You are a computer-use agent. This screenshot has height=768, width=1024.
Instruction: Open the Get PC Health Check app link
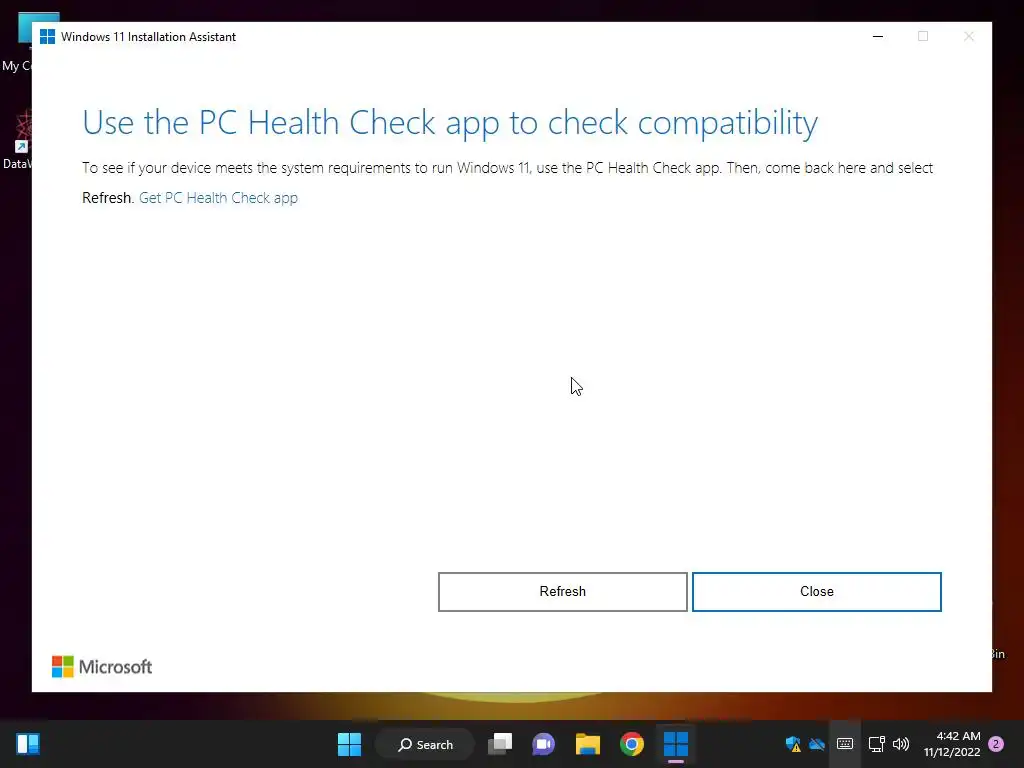coord(218,198)
